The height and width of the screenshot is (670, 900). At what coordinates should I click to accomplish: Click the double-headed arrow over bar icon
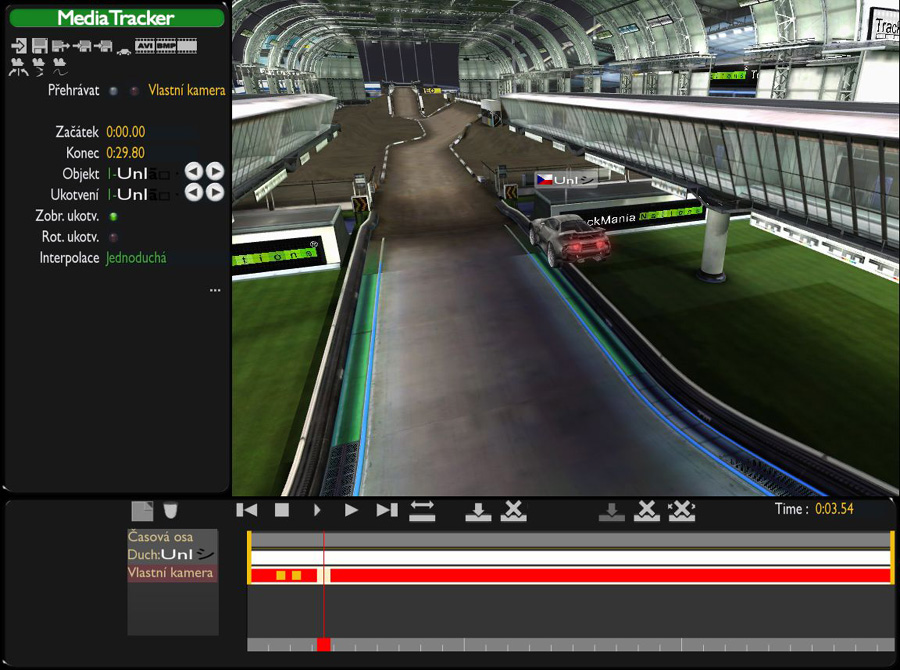coord(422,510)
